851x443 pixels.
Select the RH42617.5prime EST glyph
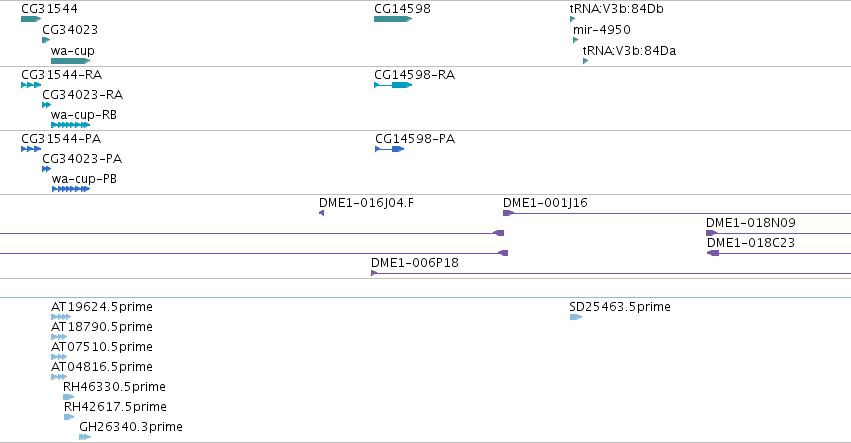click(x=69, y=417)
